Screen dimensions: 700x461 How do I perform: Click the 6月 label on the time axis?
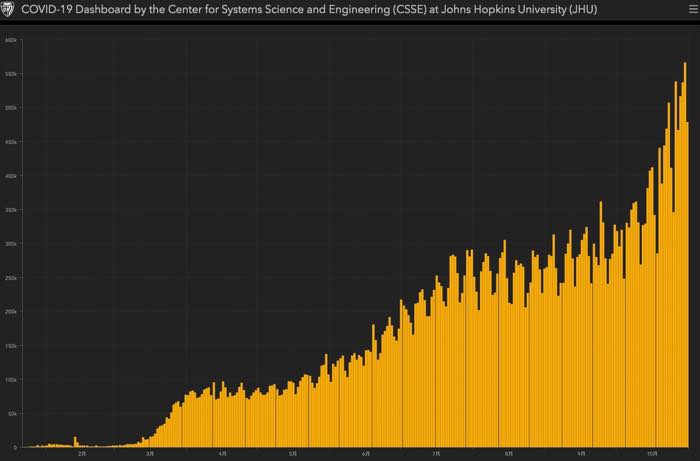(x=365, y=453)
